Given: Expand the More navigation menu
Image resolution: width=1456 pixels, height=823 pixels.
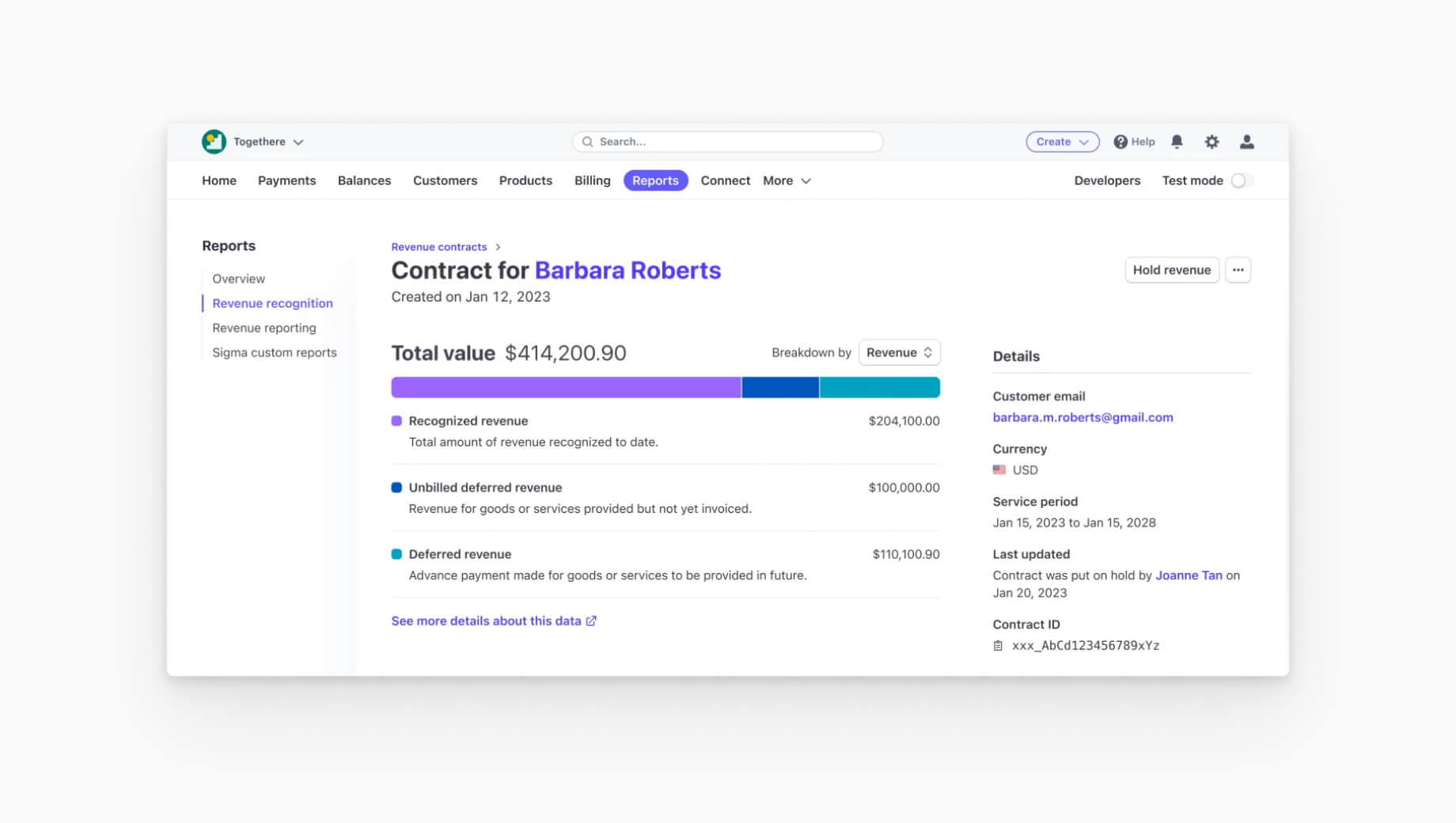Looking at the screenshot, I should click(x=787, y=180).
